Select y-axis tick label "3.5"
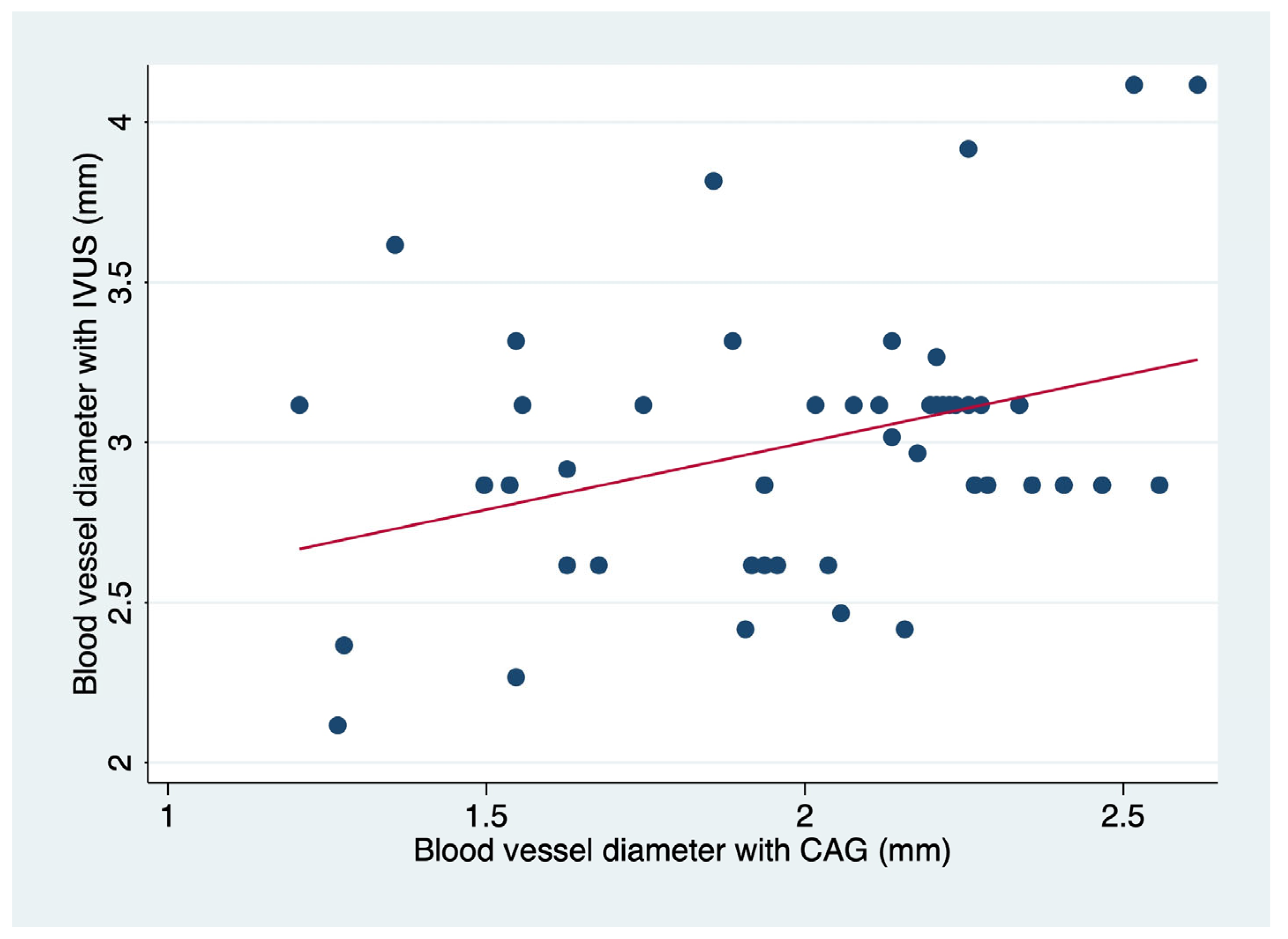The height and width of the screenshot is (939, 1288). click(120, 283)
